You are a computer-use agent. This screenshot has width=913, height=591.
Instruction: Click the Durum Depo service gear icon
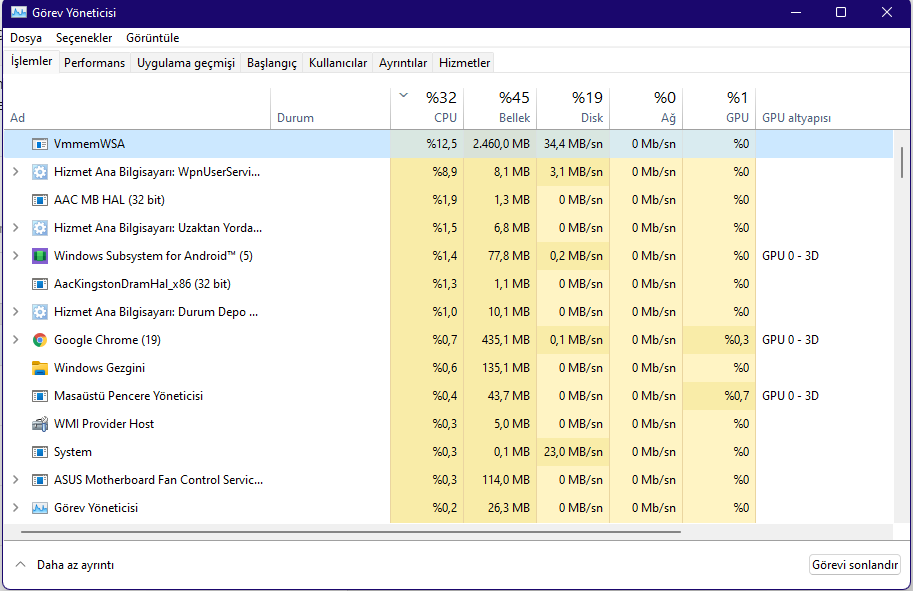click(x=40, y=312)
